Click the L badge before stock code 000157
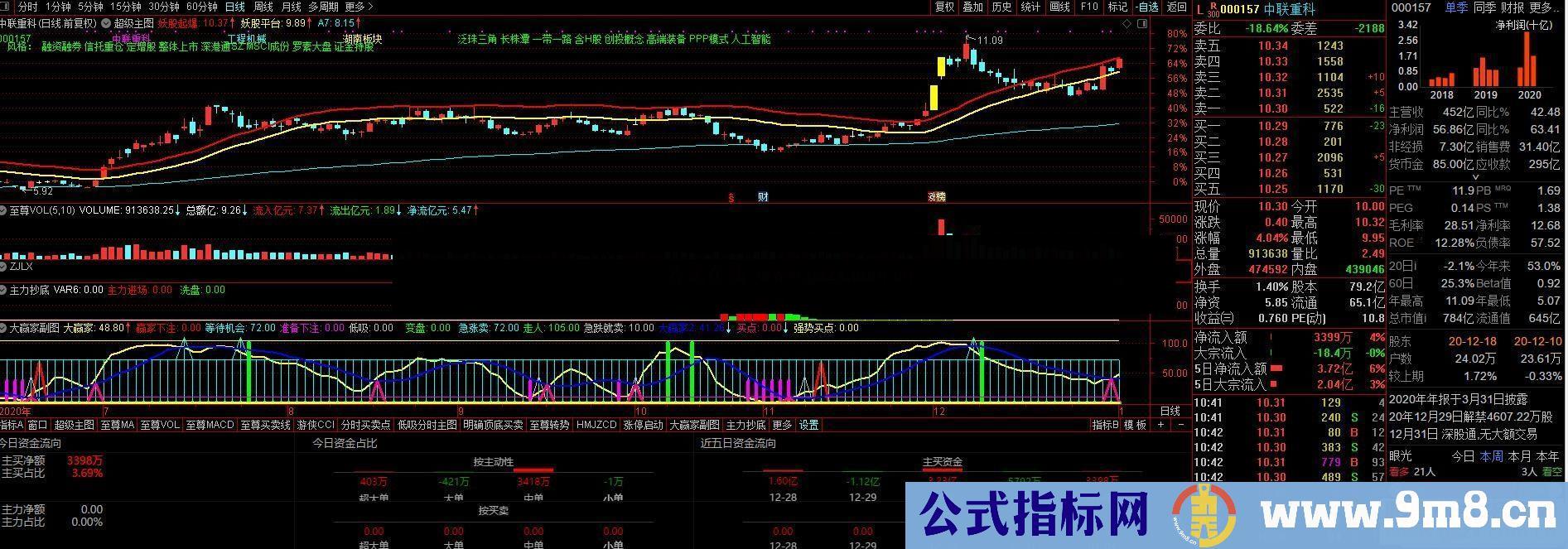Image resolution: width=1568 pixels, height=549 pixels. pos(1199,10)
